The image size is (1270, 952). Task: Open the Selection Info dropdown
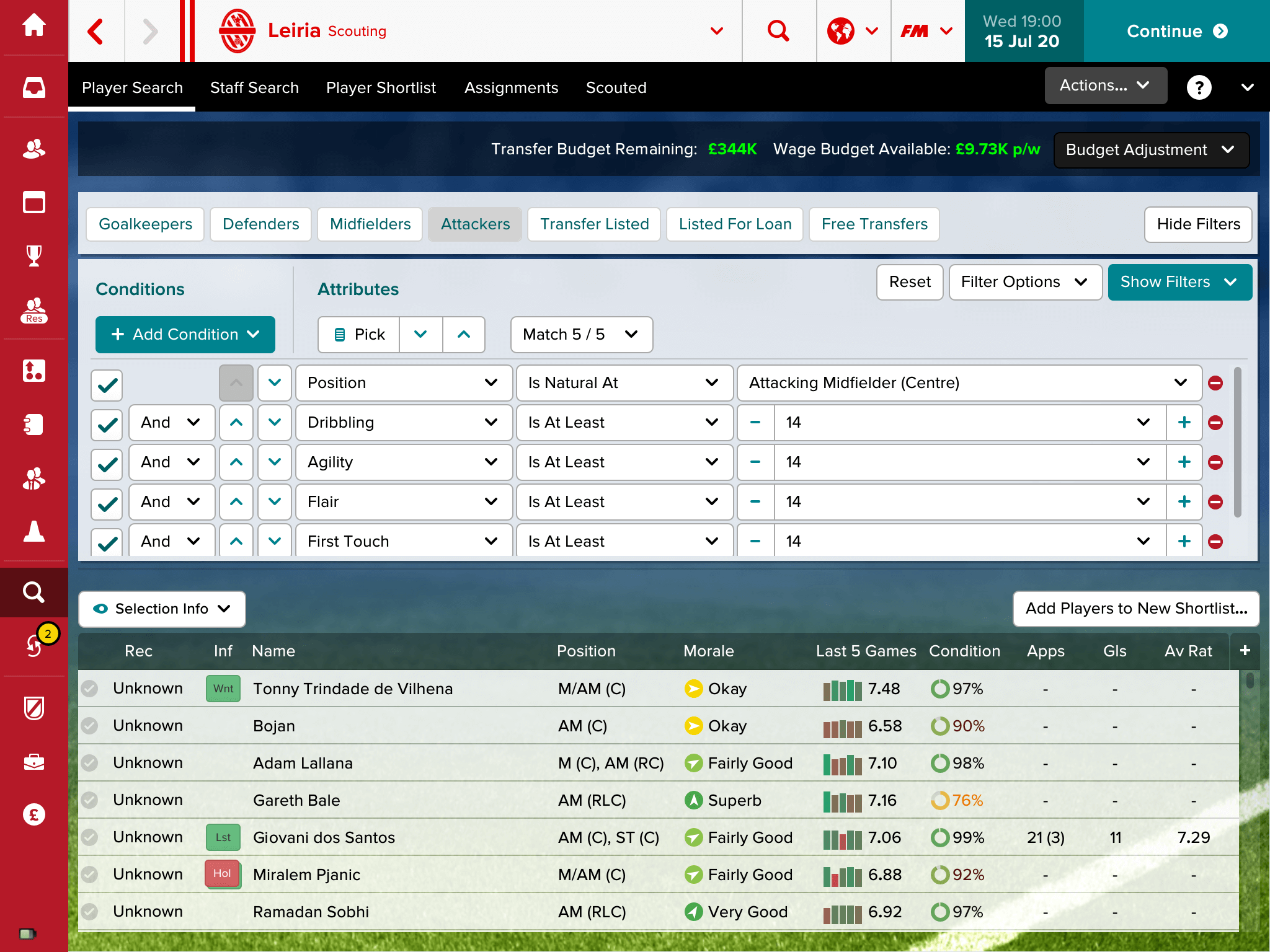point(162,609)
